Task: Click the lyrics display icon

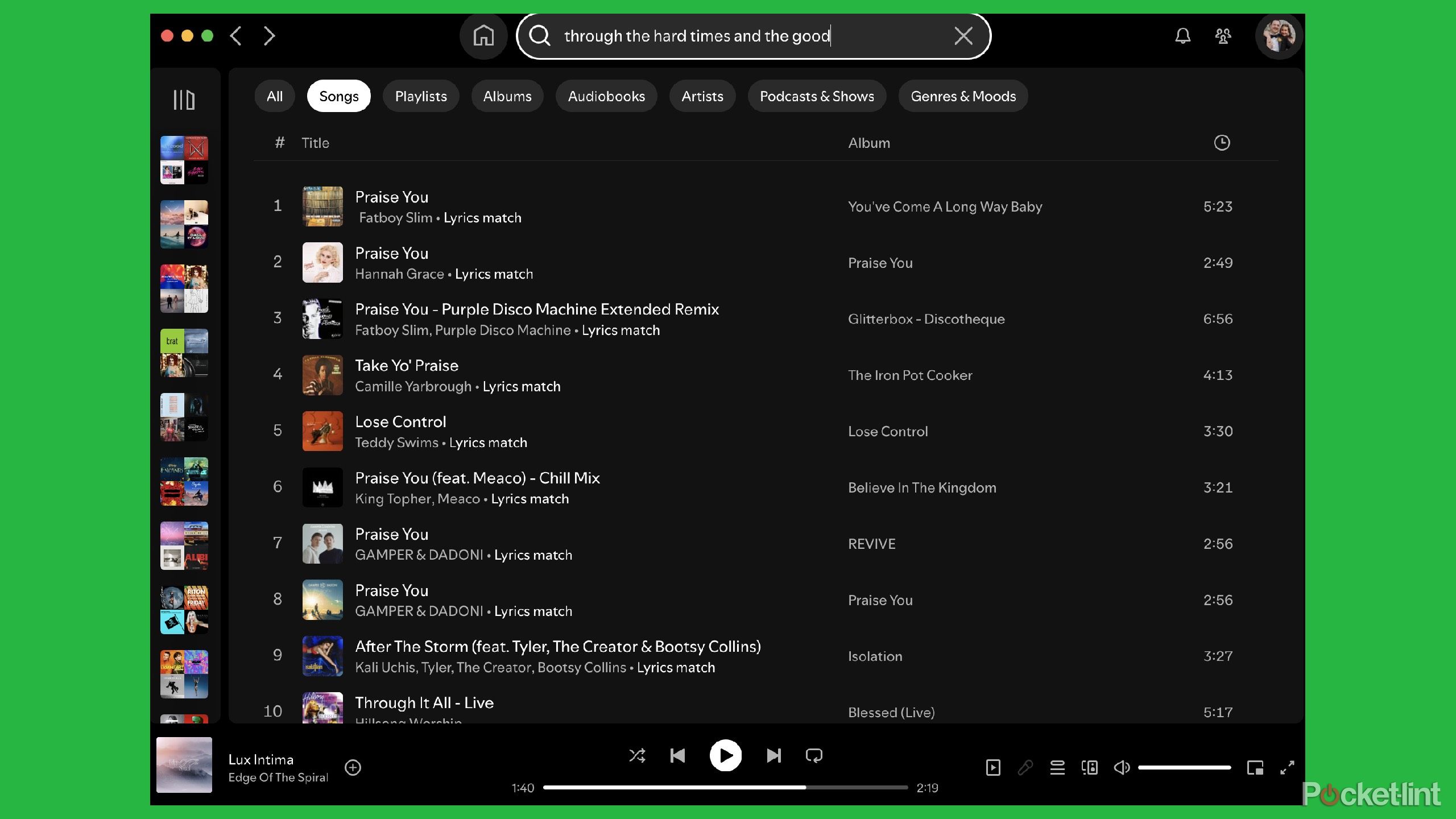Action: (x=1024, y=767)
